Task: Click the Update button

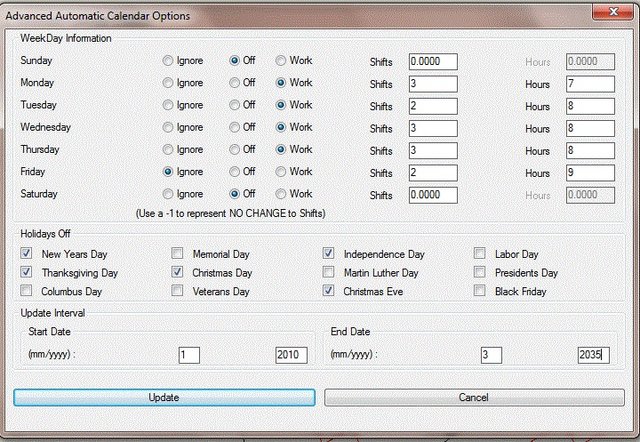Action: 164,398
